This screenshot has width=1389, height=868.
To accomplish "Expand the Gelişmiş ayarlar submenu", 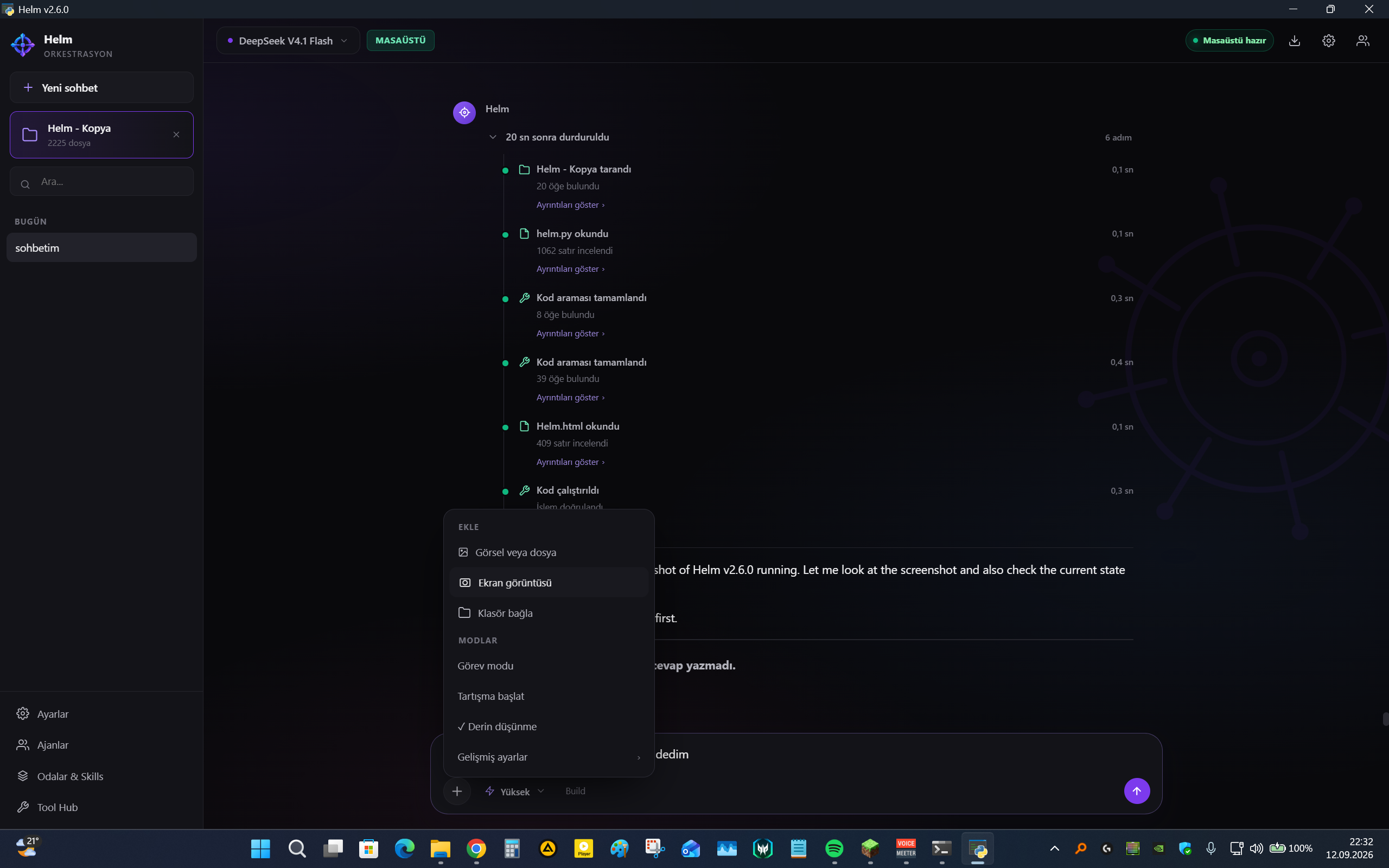I will coord(549,757).
